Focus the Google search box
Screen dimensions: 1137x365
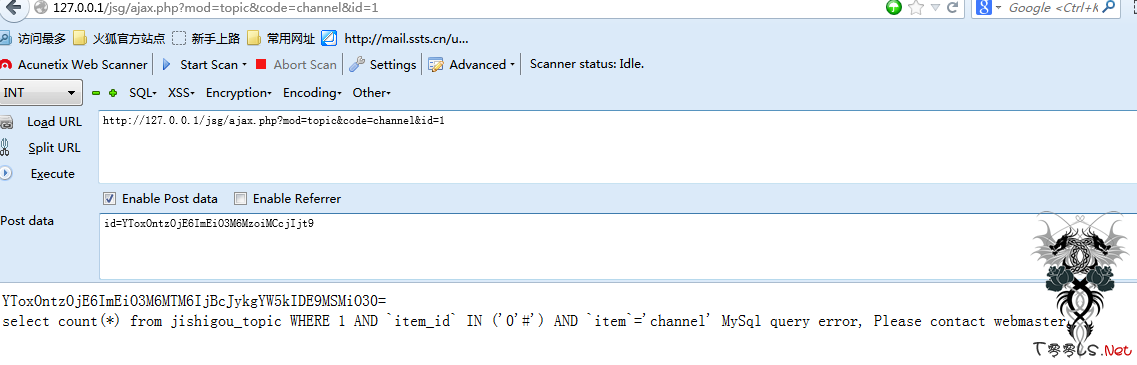pos(1053,8)
